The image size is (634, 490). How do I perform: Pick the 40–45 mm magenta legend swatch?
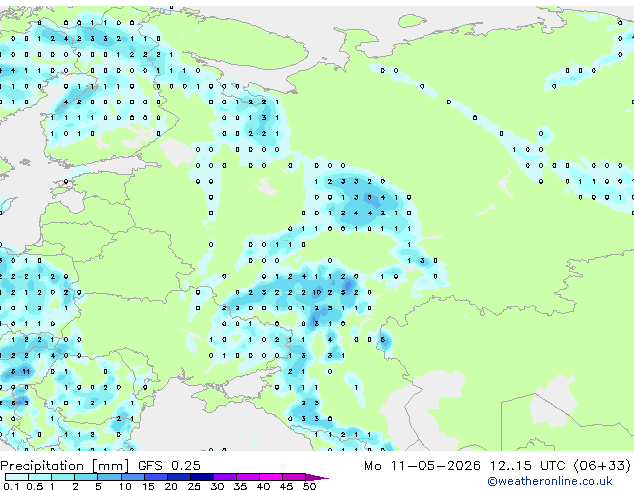[271, 477]
